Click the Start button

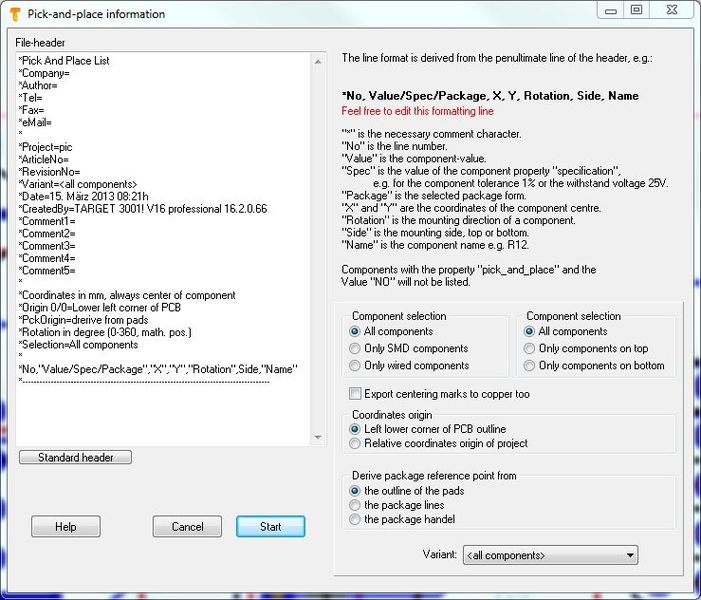(x=270, y=527)
